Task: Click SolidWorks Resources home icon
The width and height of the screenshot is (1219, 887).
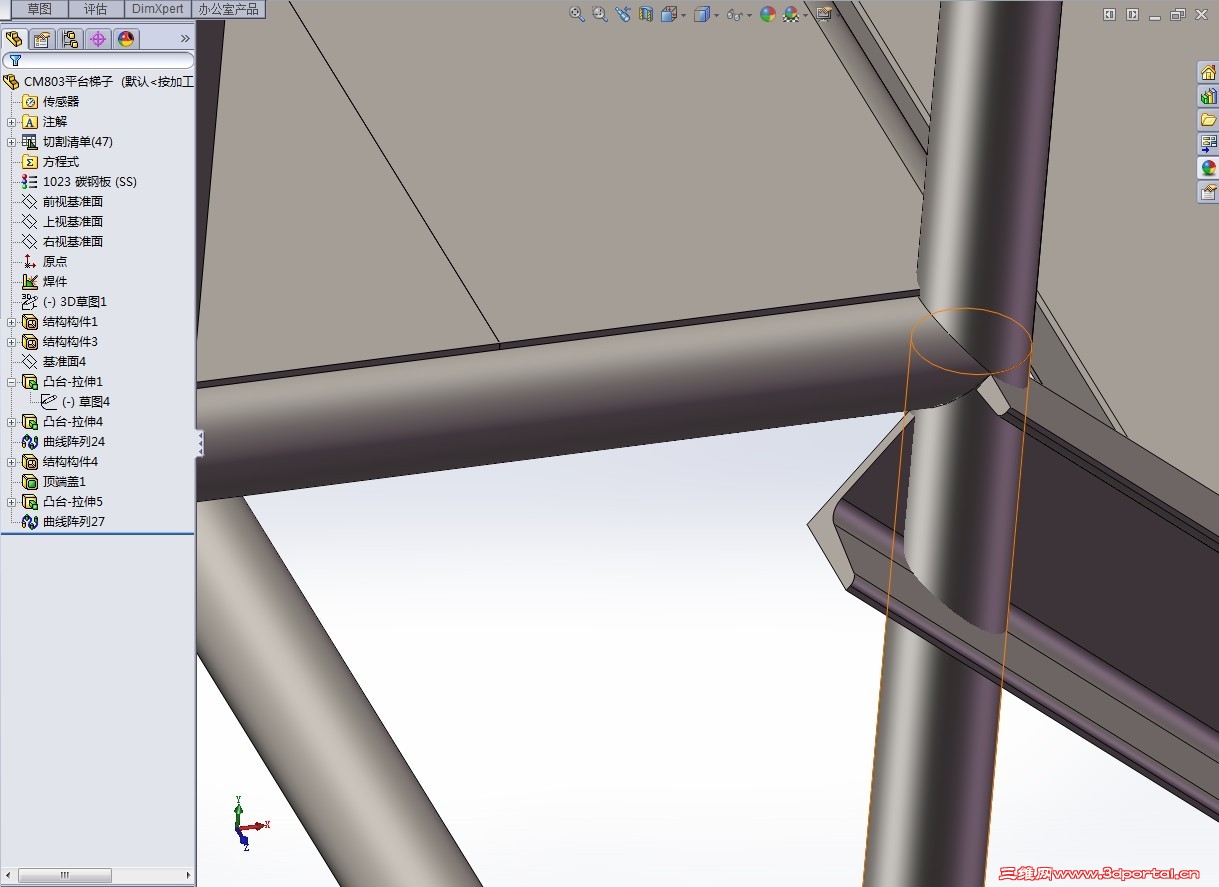Action: tap(1208, 72)
